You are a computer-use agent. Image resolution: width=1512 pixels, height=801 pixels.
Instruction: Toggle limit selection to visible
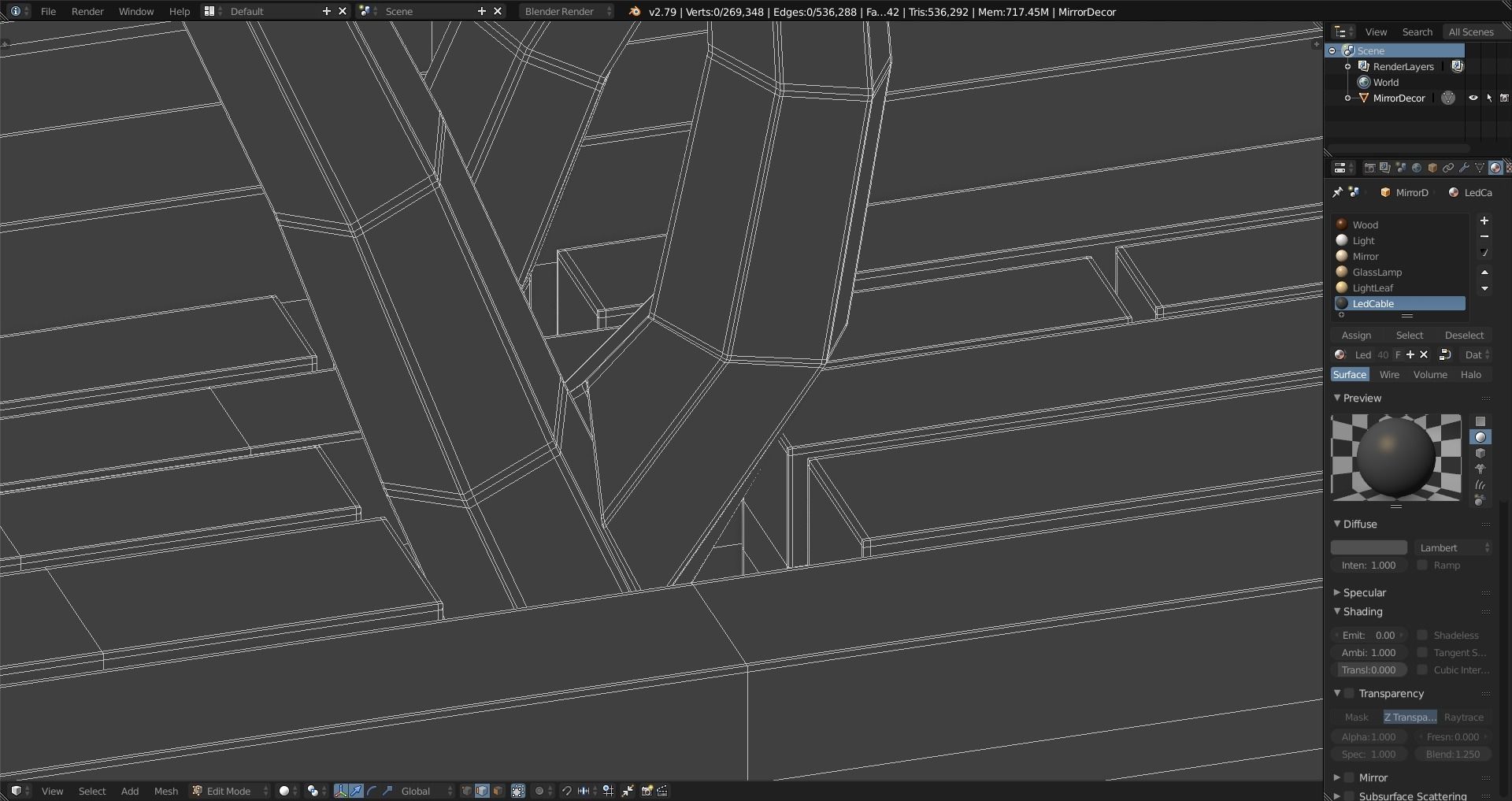[x=518, y=791]
